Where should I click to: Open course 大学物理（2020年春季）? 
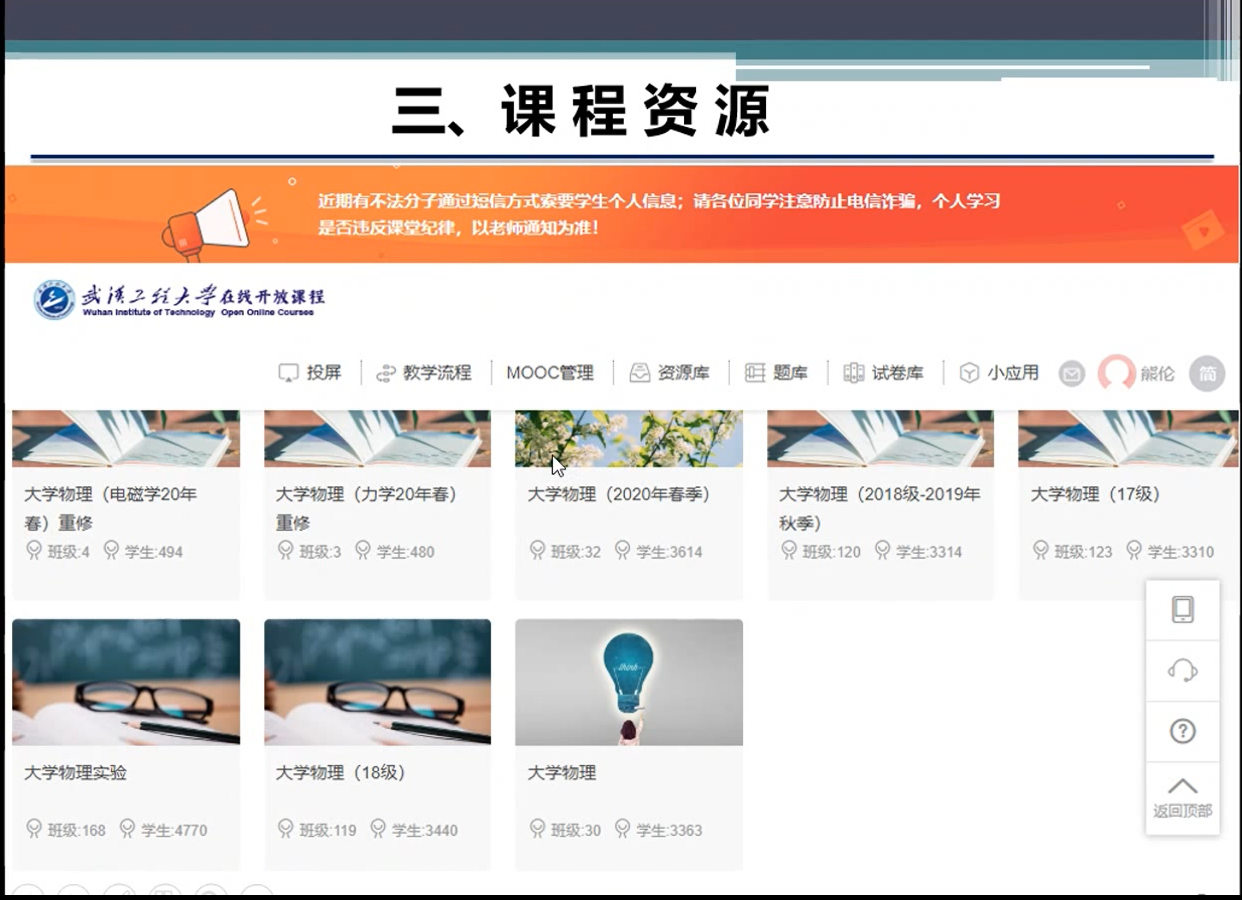click(x=619, y=494)
